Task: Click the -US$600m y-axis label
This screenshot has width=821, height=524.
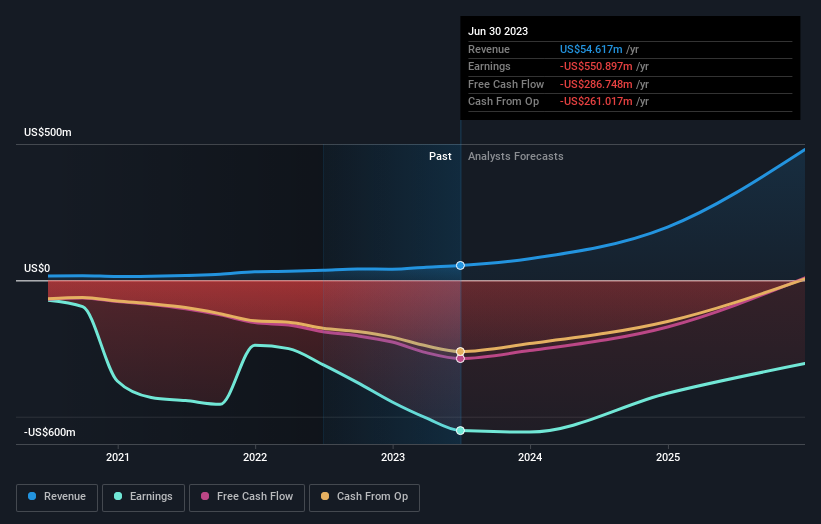Action: (50, 432)
